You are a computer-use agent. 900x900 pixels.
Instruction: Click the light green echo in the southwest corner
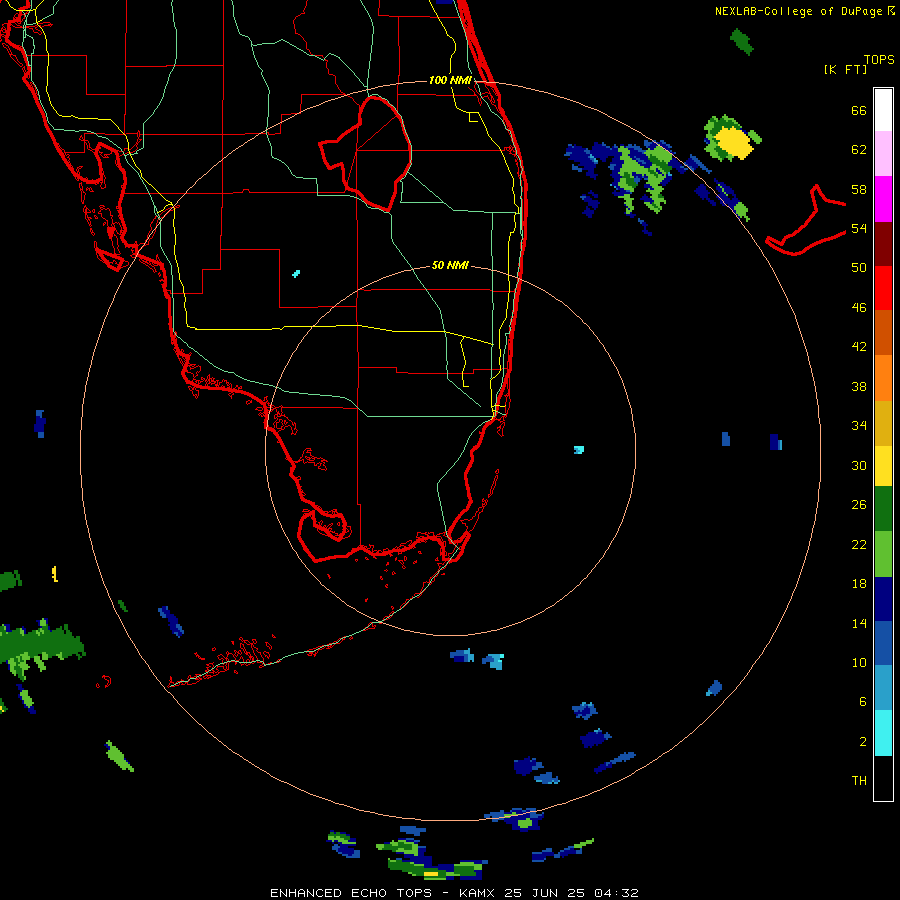(x=119, y=756)
